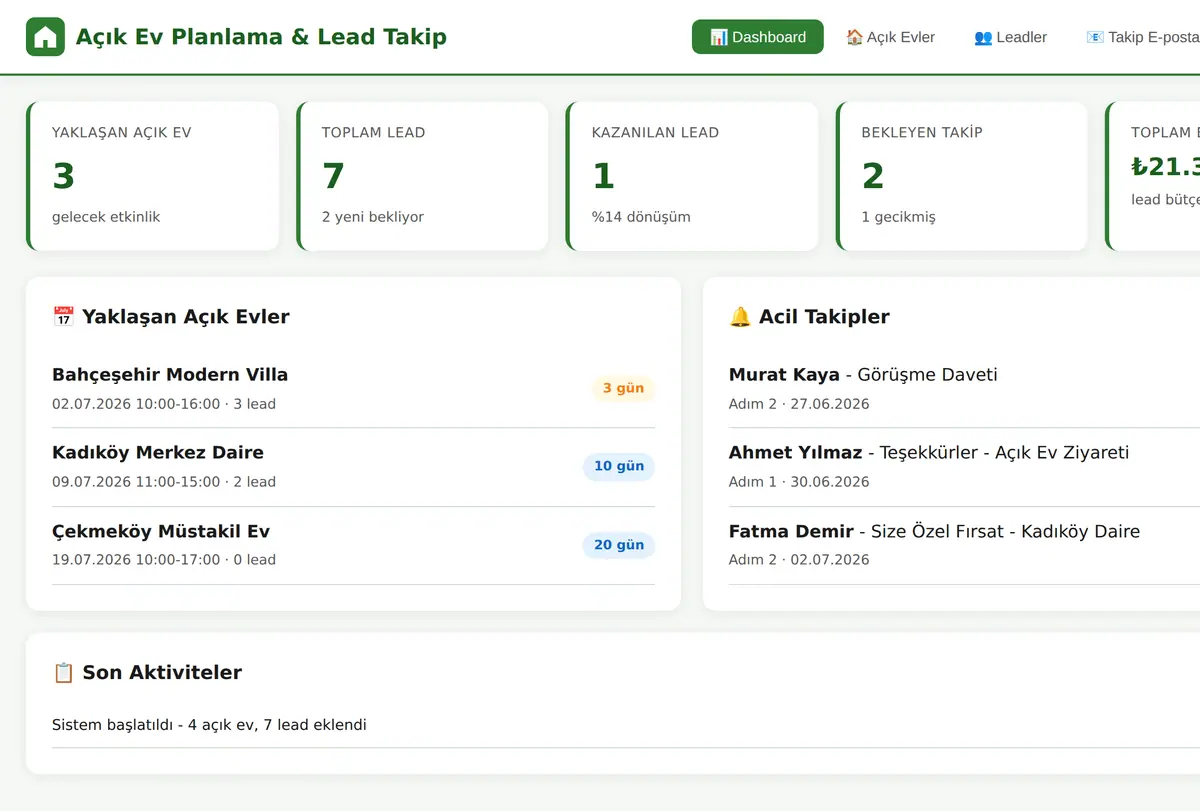Image resolution: width=1200 pixels, height=811 pixels.
Task: Click the text 19.07.2026 10:00-17:00 · 0 lead
Action: [x=164, y=560]
